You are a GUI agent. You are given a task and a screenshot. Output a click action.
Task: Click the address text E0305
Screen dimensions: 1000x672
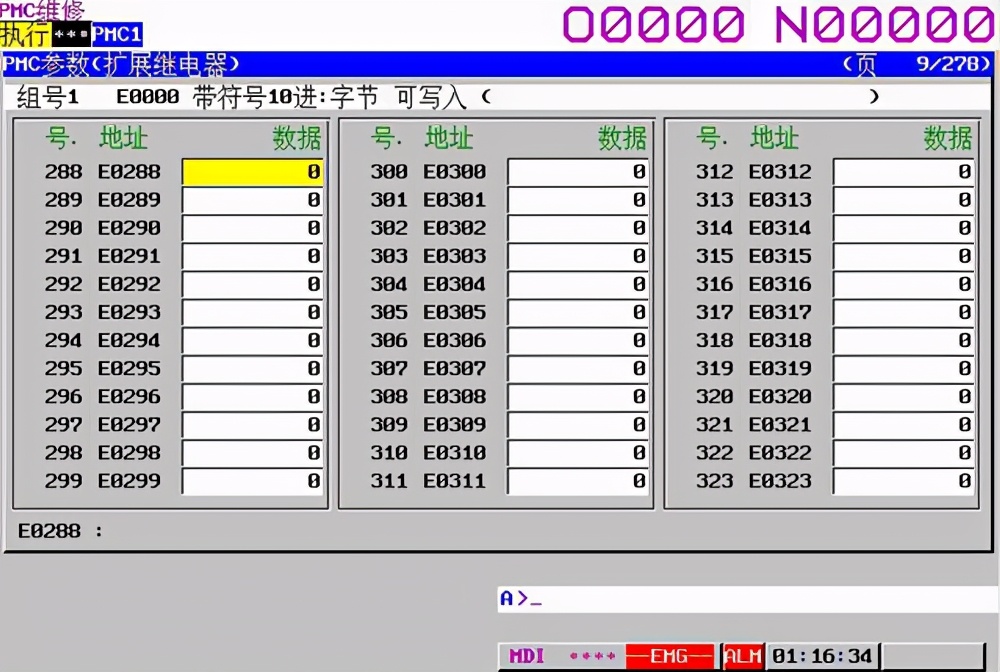click(x=455, y=312)
